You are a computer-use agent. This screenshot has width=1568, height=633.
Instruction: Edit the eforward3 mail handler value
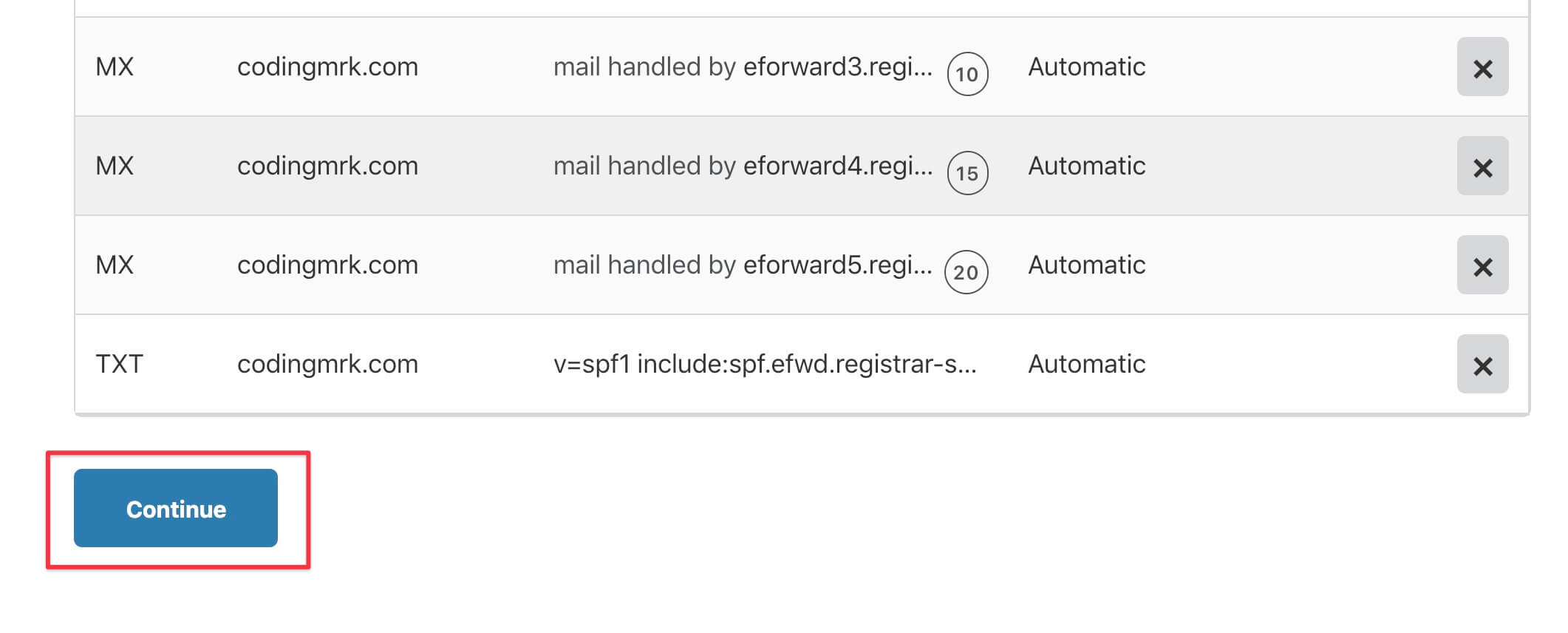click(743, 67)
